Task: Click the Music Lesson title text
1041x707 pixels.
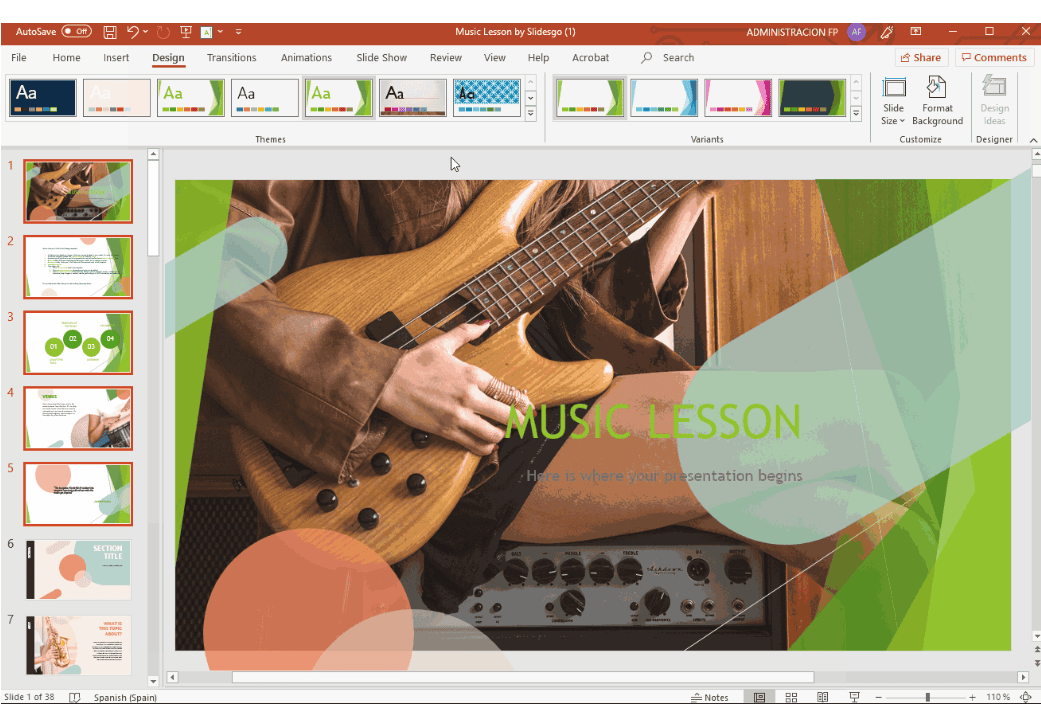Action: pyautogui.click(x=653, y=421)
